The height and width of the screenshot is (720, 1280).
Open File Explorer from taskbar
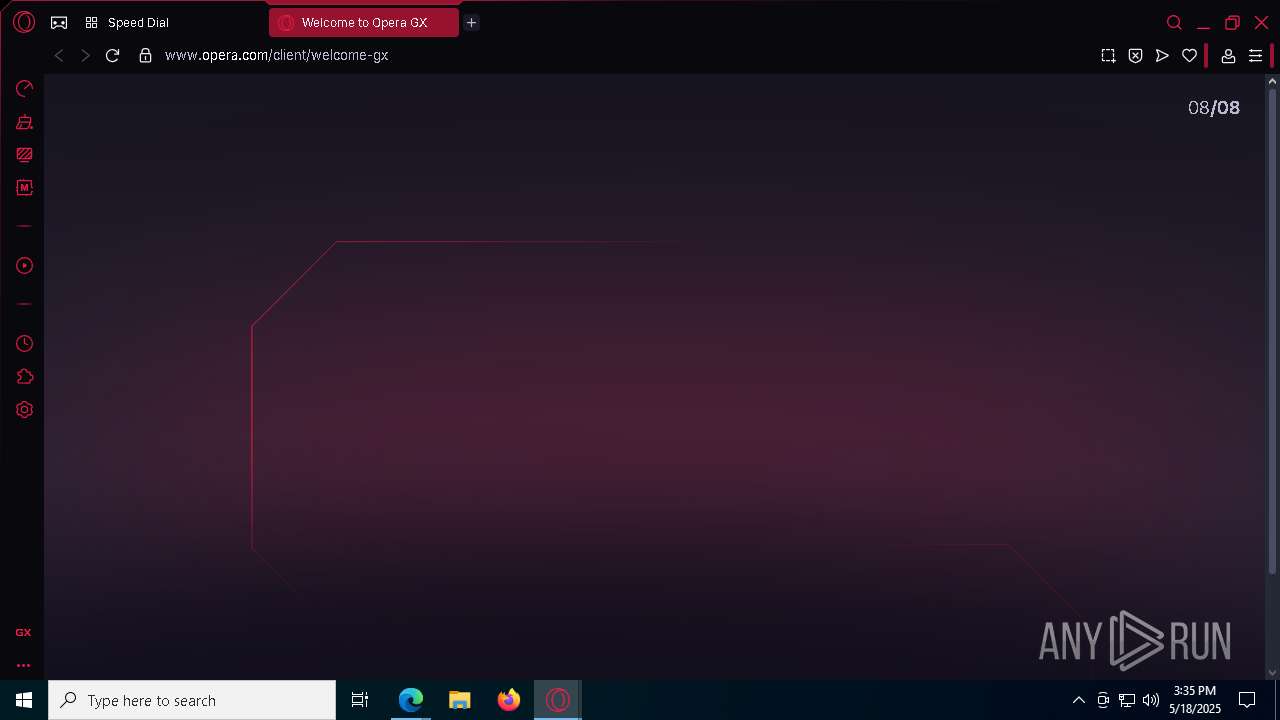point(460,700)
